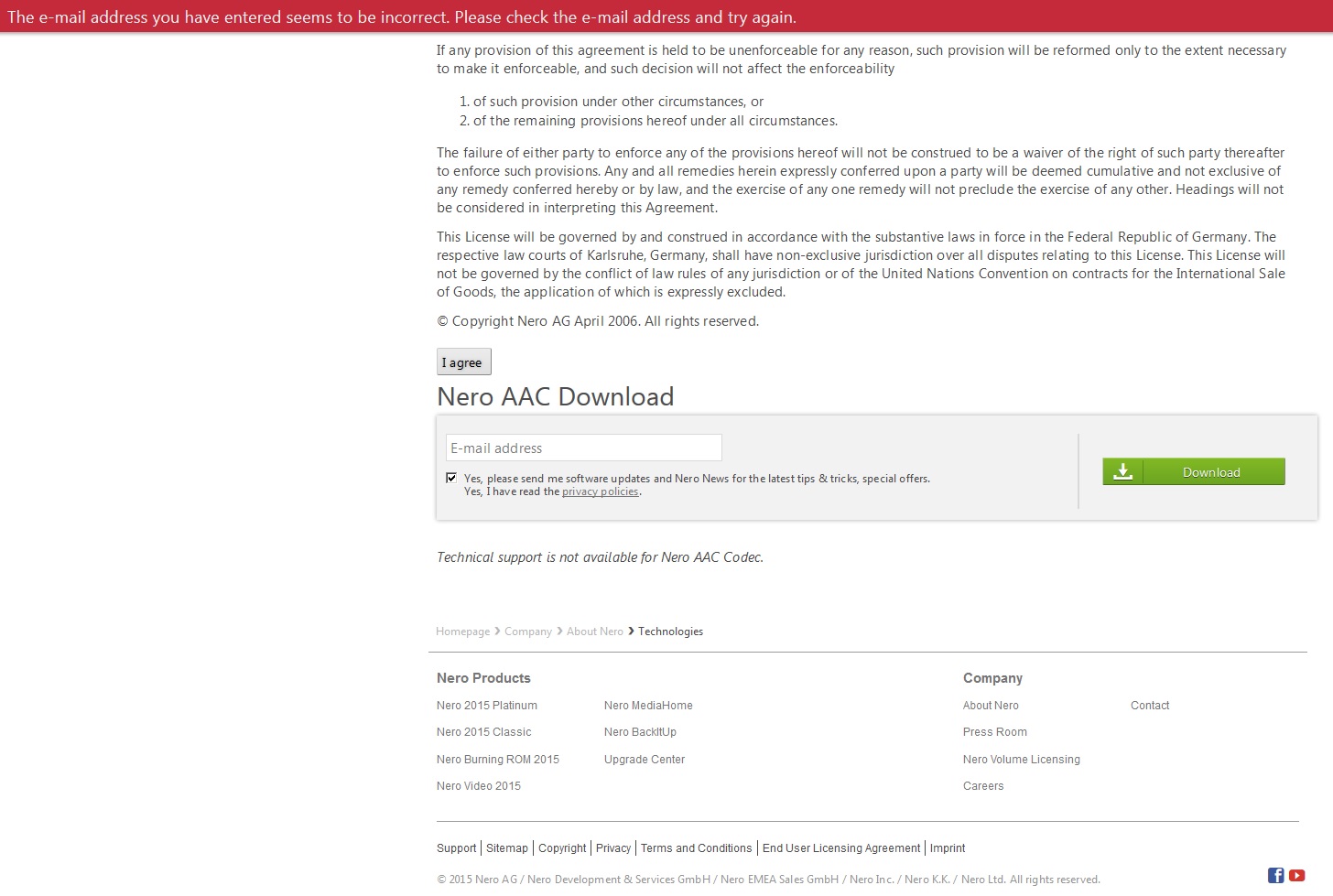Open Terms and Conditions footer link
The height and width of the screenshot is (896, 1333).
click(697, 848)
